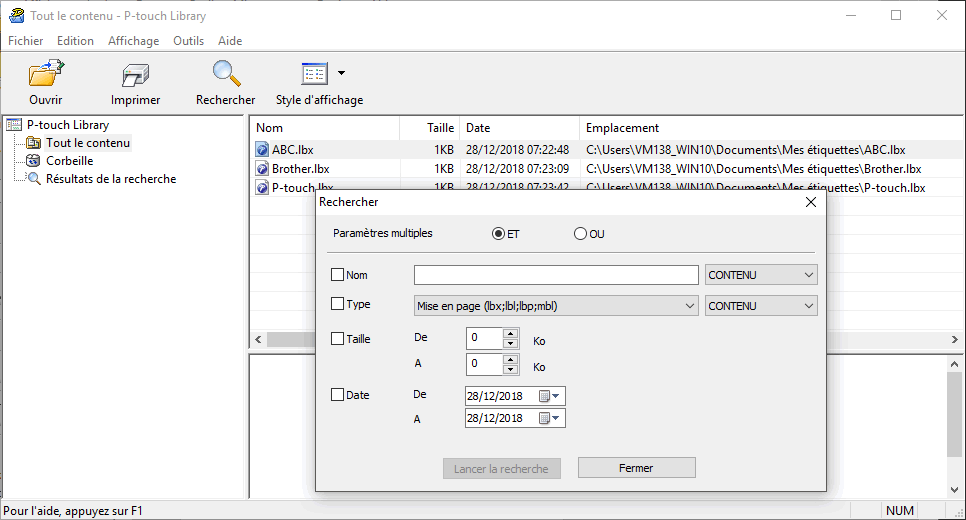Click the P-touch Library app icon in title bar
This screenshot has width=966, height=520.
(17, 15)
